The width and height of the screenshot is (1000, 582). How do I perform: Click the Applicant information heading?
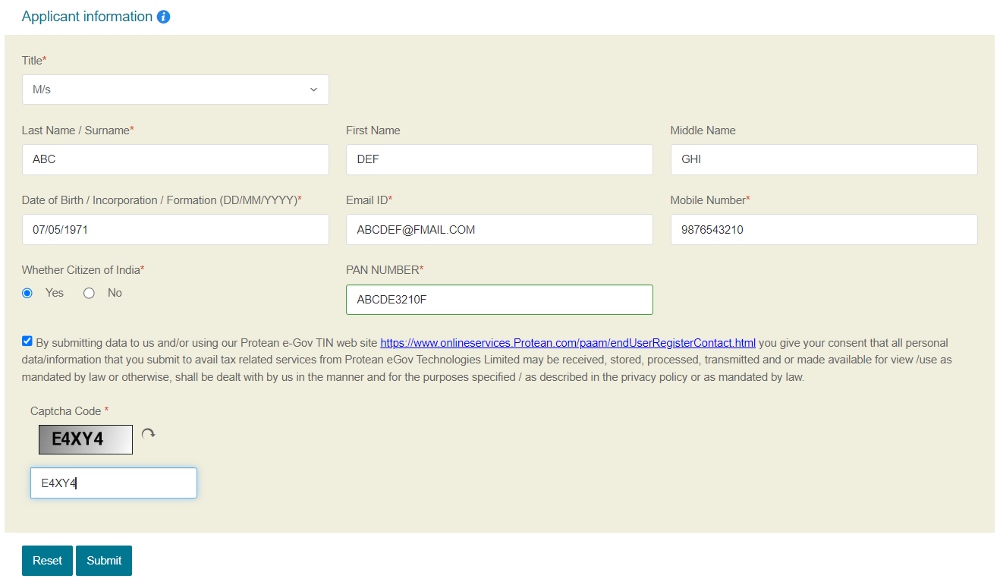point(87,17)
